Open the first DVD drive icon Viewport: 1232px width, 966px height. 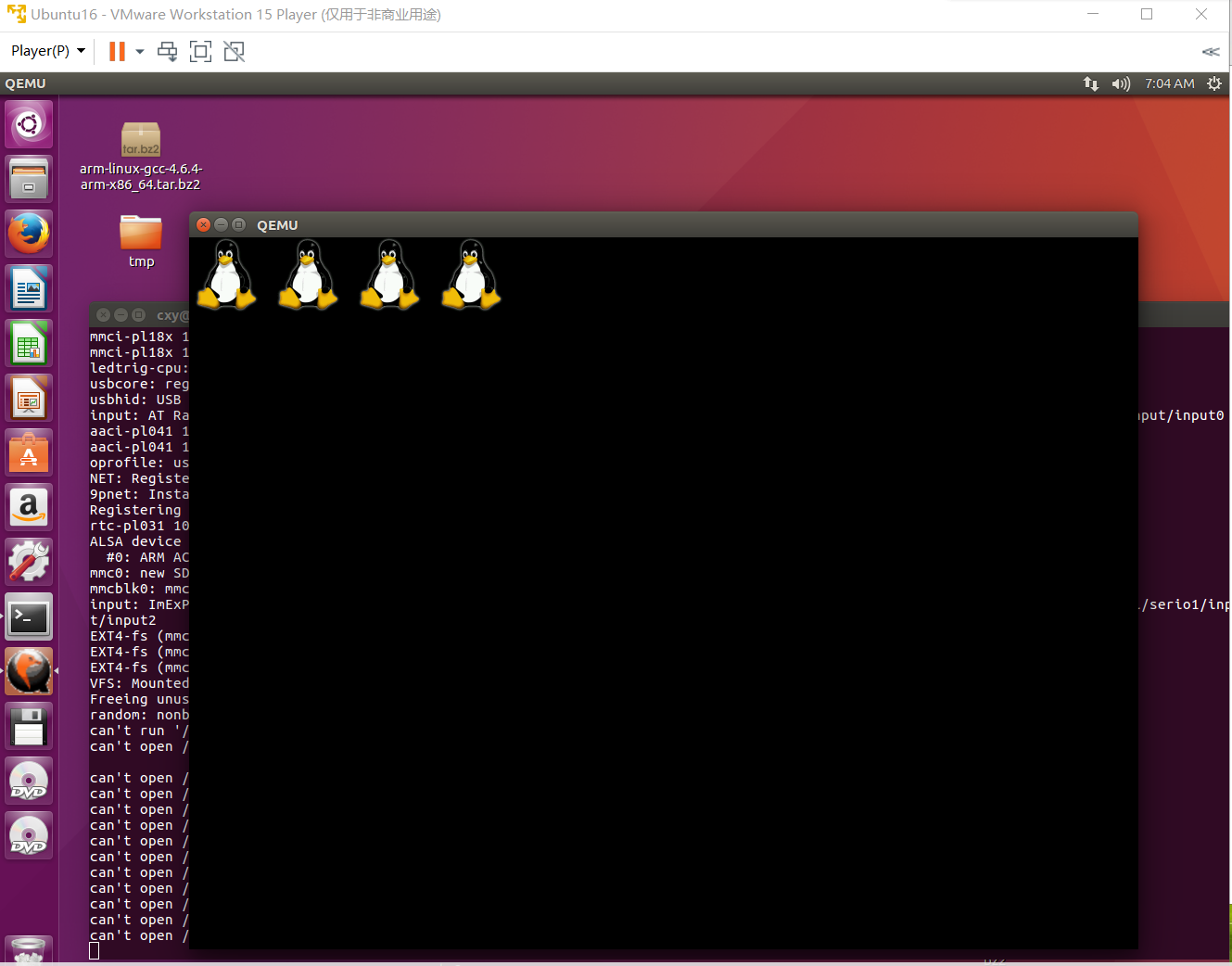[29, 781]
